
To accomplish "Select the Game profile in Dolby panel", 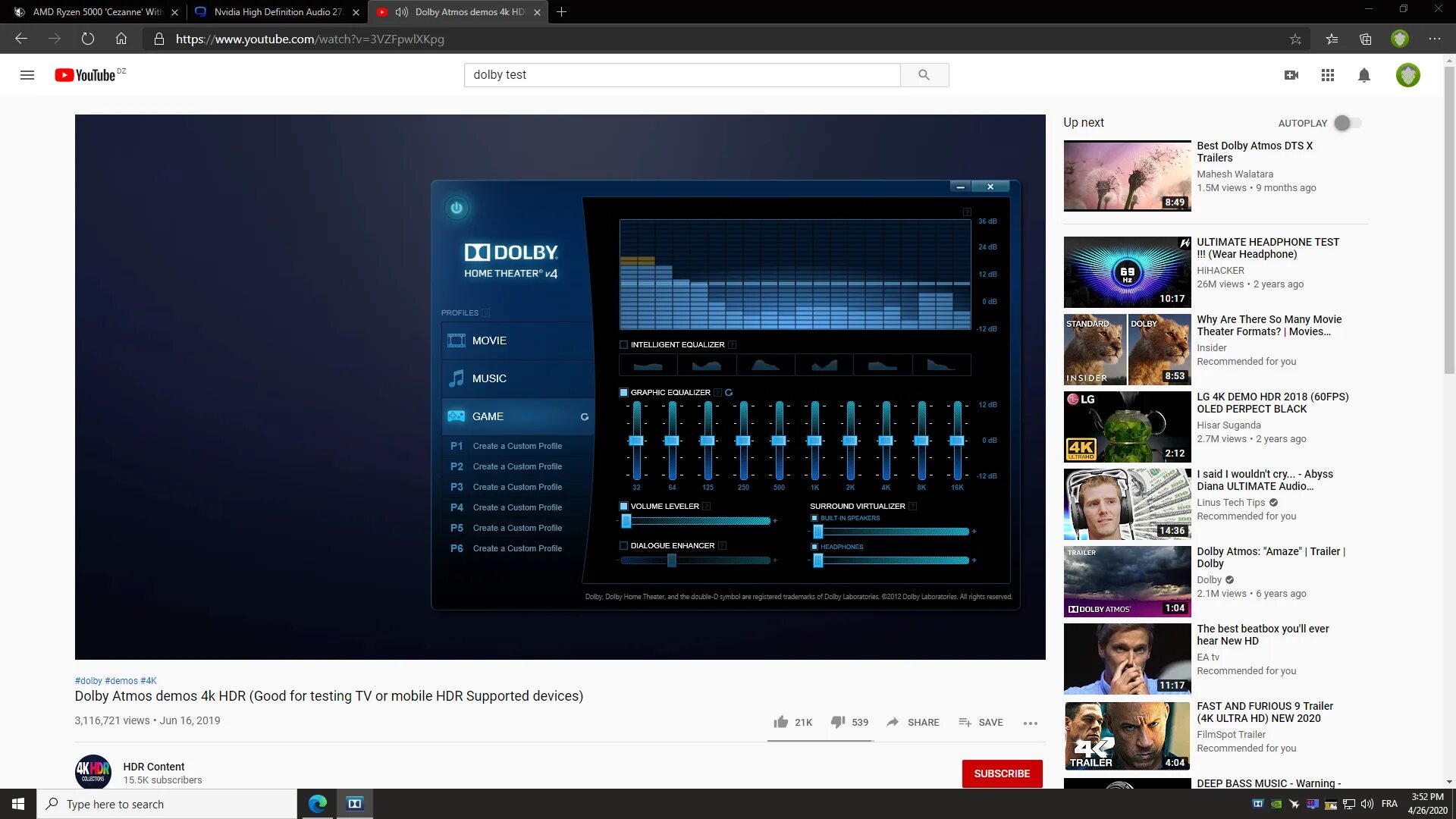I will click(x=517, y=417).
